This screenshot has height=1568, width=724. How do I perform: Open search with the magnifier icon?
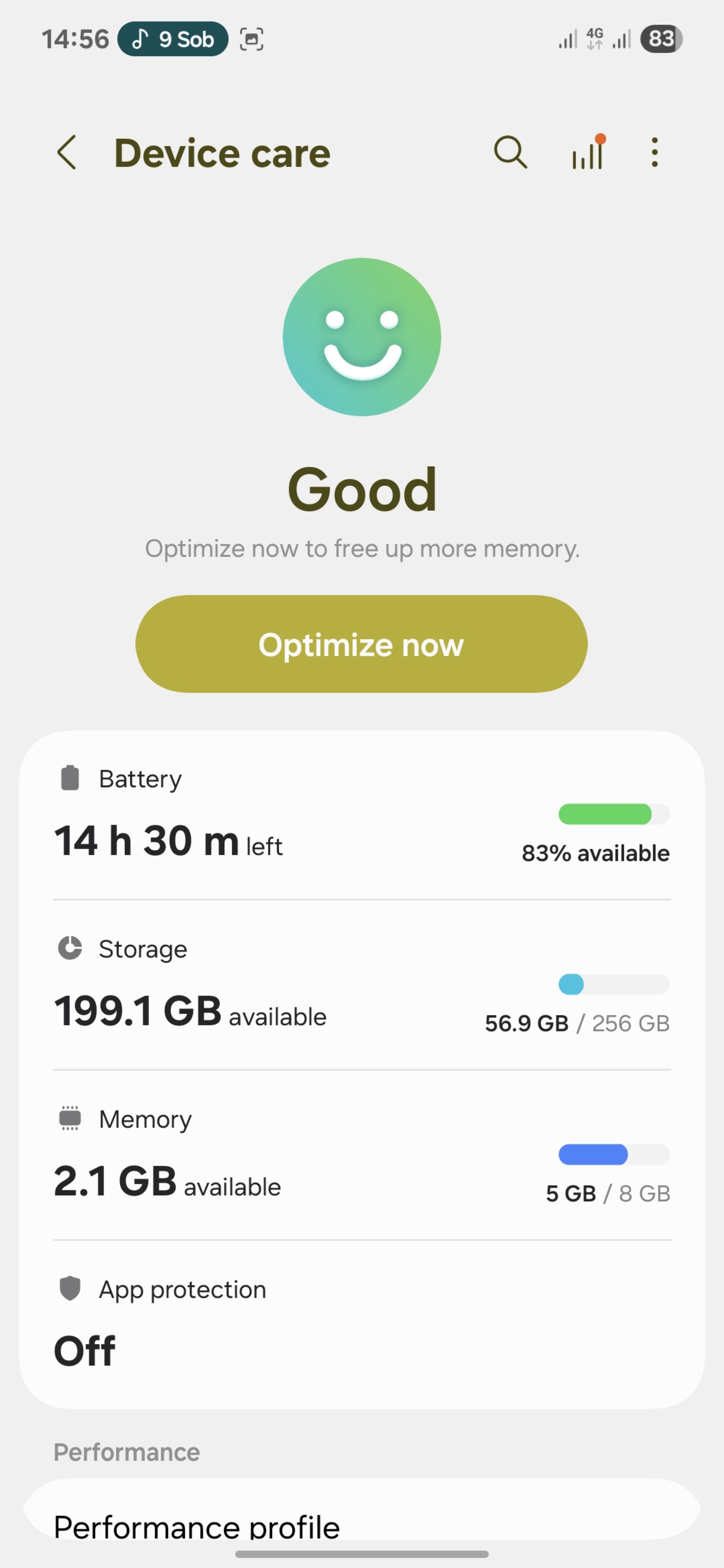click(510, 152)
